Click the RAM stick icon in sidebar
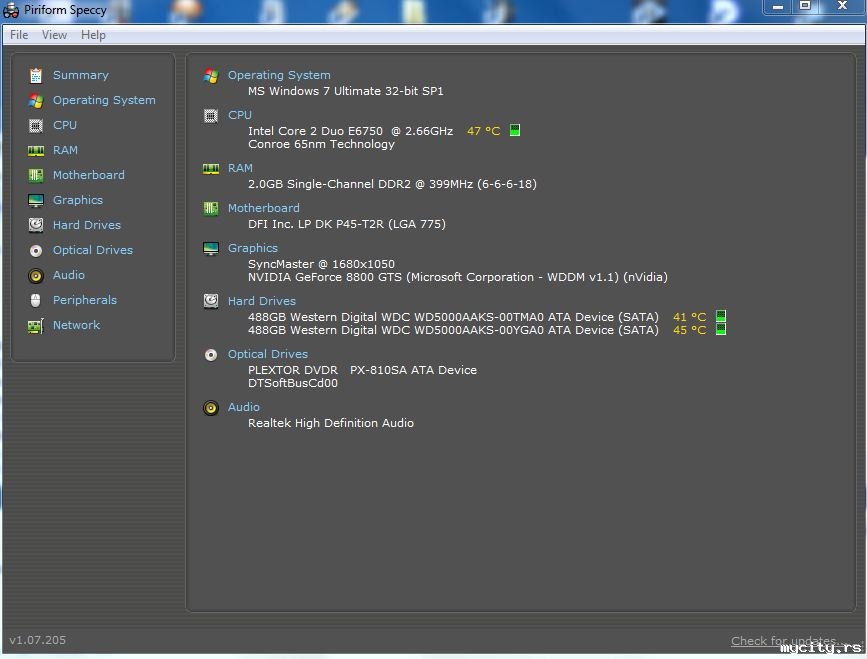The height and width of the screenshot is (659, 867). click(36, 150)
